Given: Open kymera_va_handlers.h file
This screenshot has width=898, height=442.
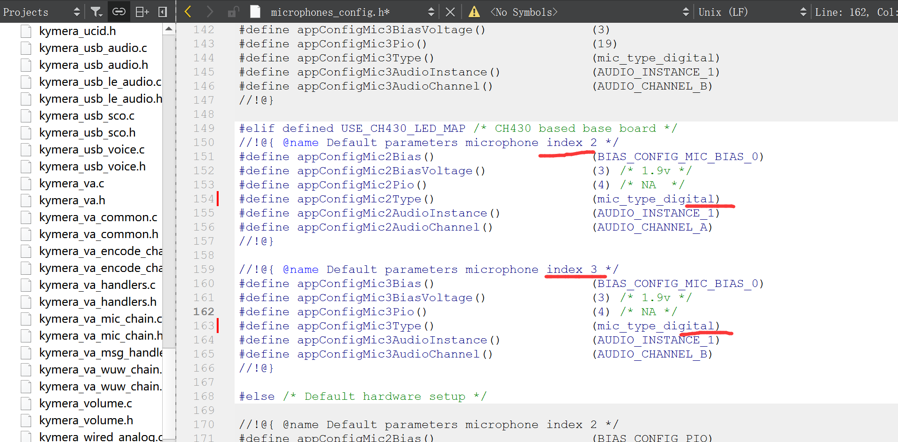Looking at the screenshot, I should [x=97, y=302].
